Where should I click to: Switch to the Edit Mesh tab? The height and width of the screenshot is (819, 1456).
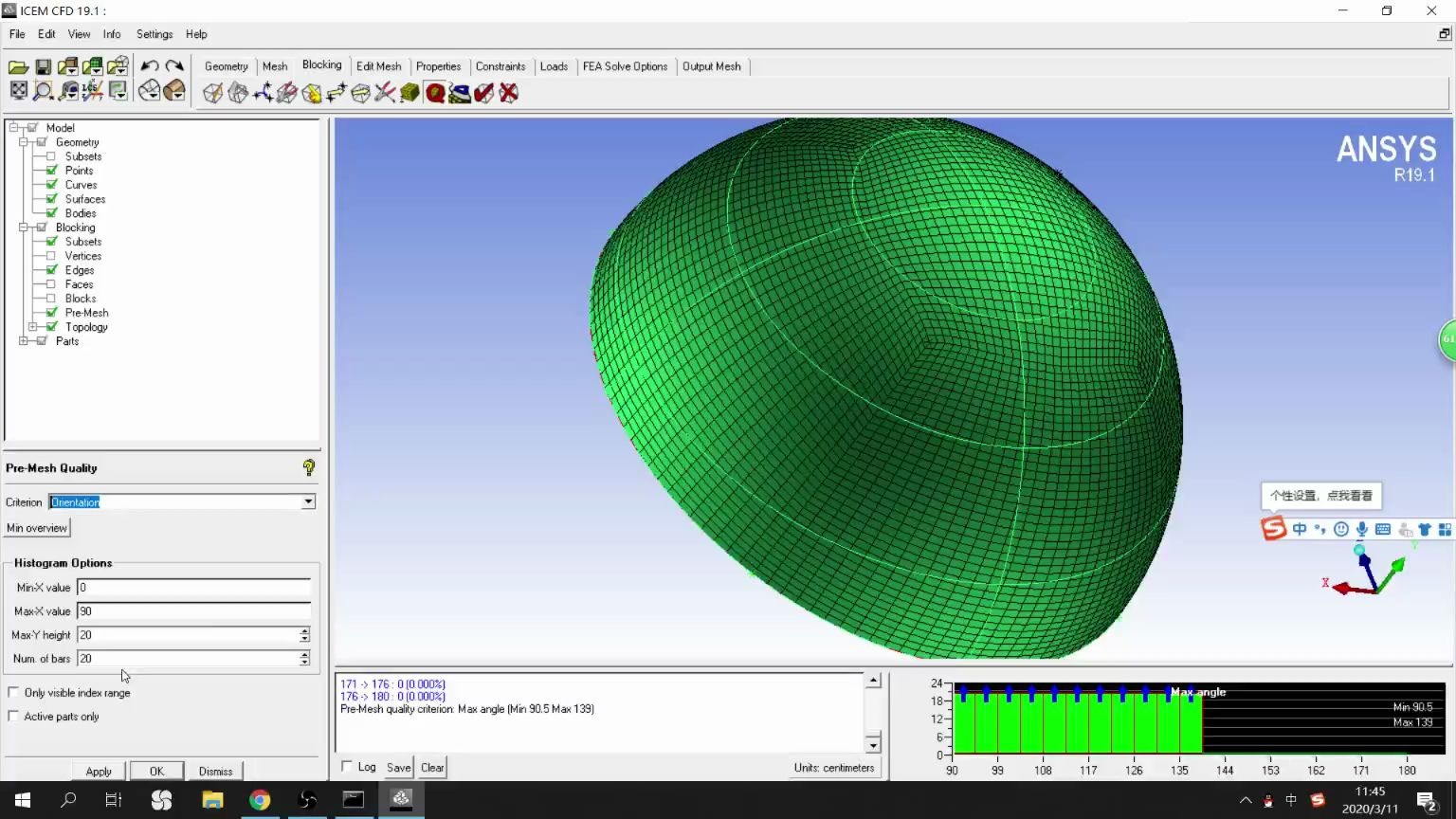coord(379,66)
